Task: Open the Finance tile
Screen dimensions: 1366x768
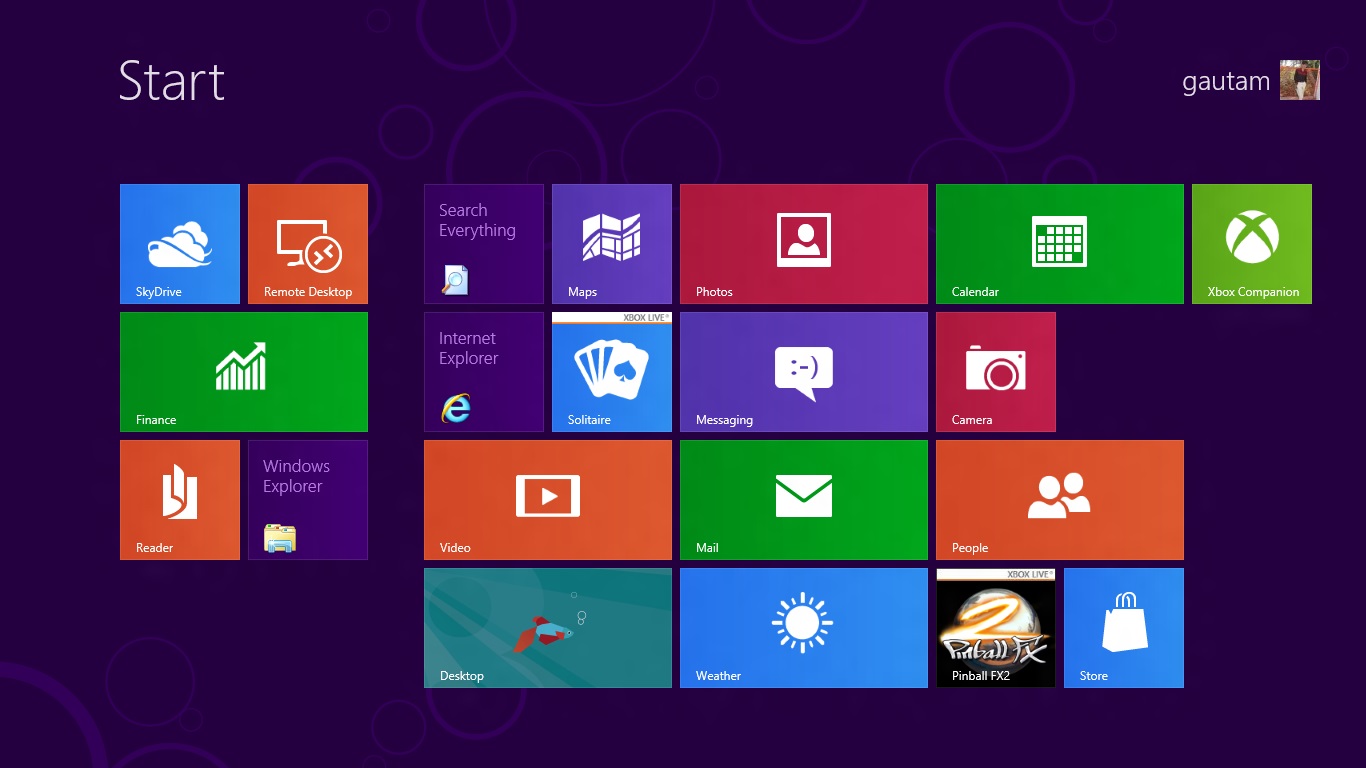Action: 244,372
